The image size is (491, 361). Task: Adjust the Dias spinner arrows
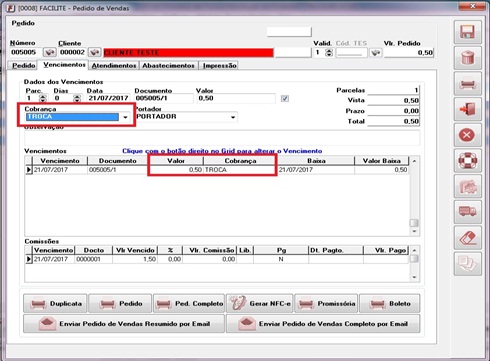point(77,98)
